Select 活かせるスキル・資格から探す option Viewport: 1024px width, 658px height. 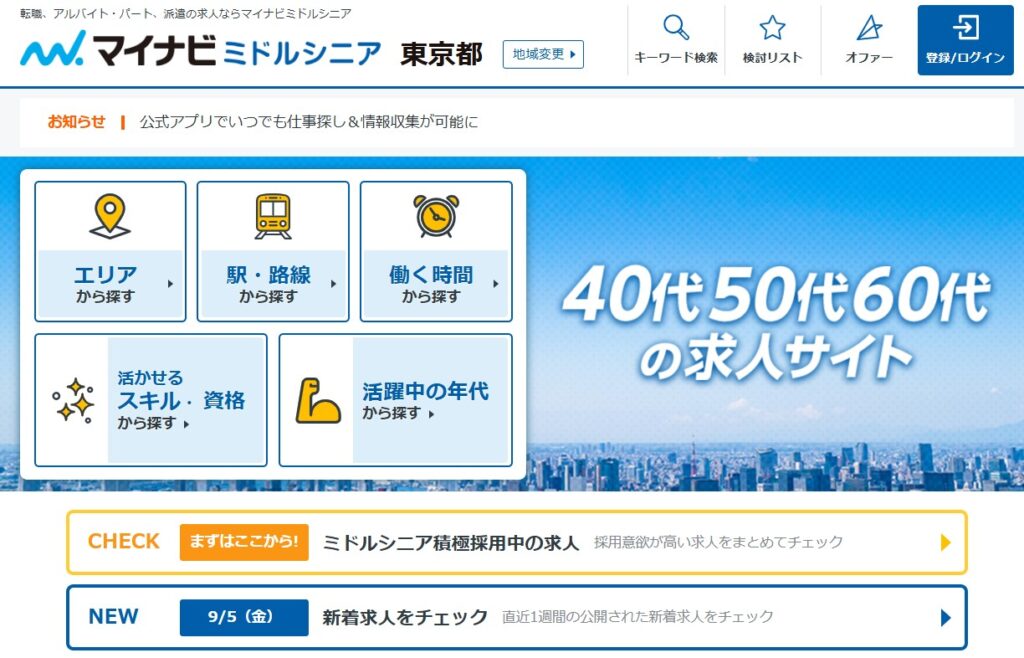pyautogui.click(x=151, y=400)
